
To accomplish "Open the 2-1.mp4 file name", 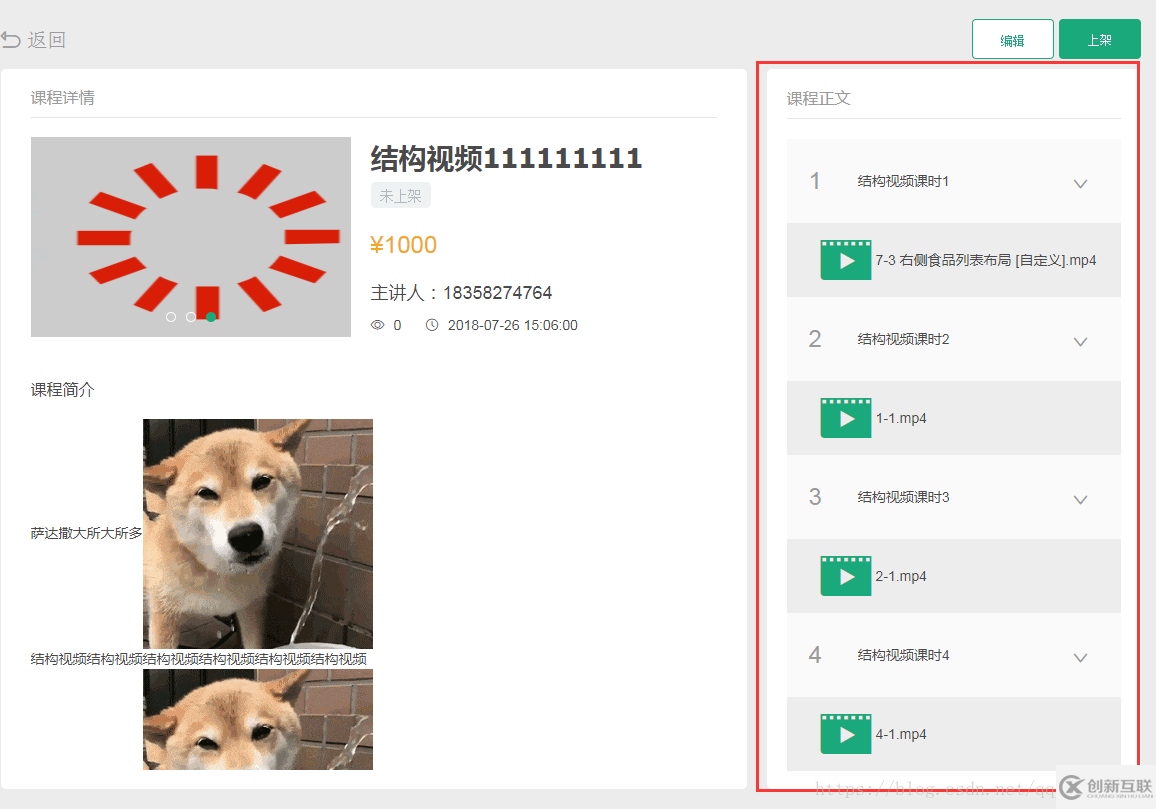I will tap(901, 576).
